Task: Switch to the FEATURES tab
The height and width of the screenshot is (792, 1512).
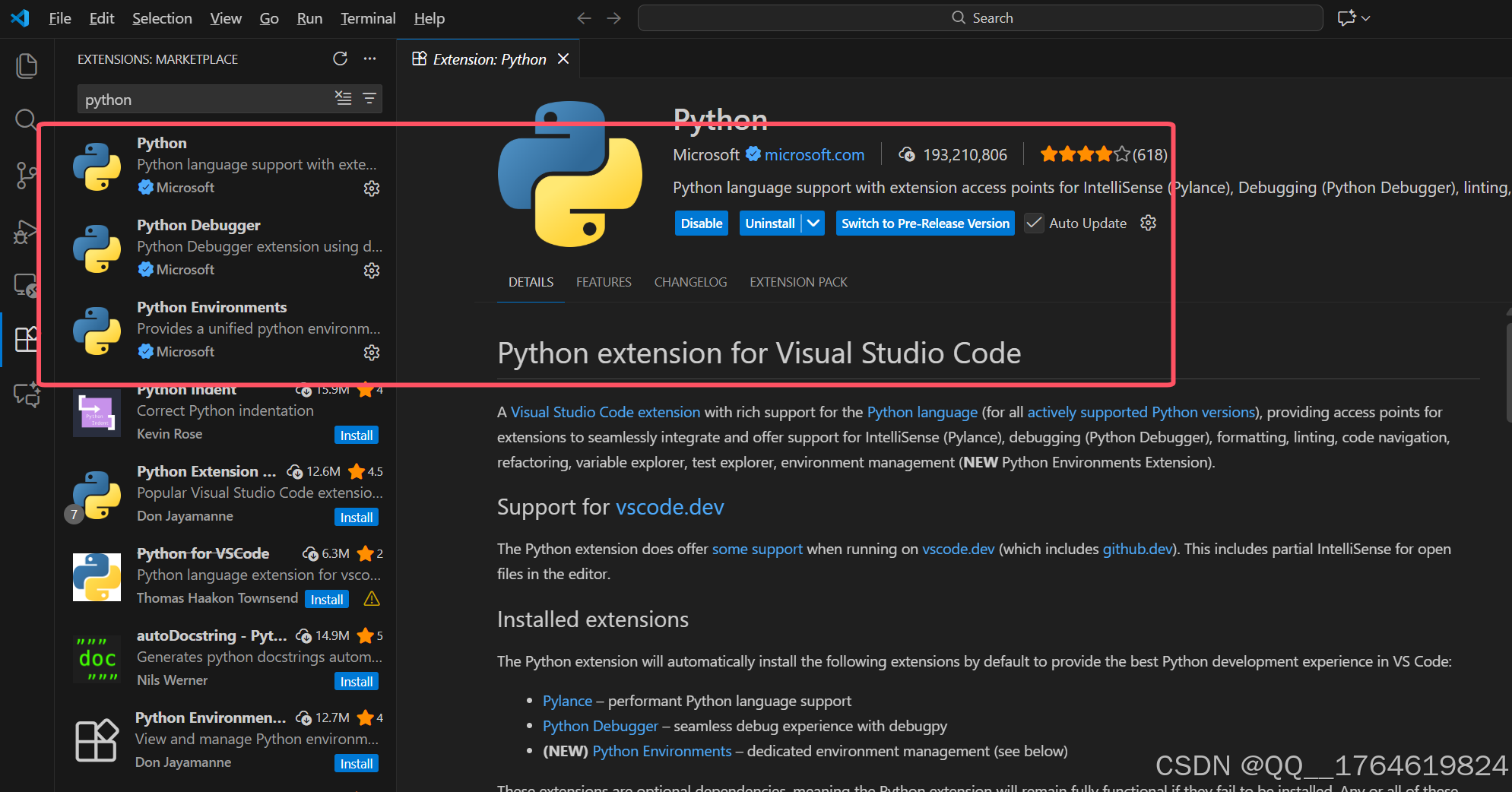Action: click(x=604, y=282)
